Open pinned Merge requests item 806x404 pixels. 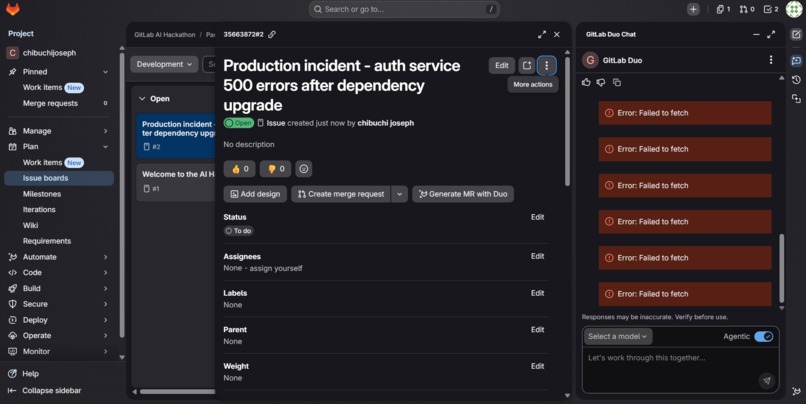[x=59, y=103]
